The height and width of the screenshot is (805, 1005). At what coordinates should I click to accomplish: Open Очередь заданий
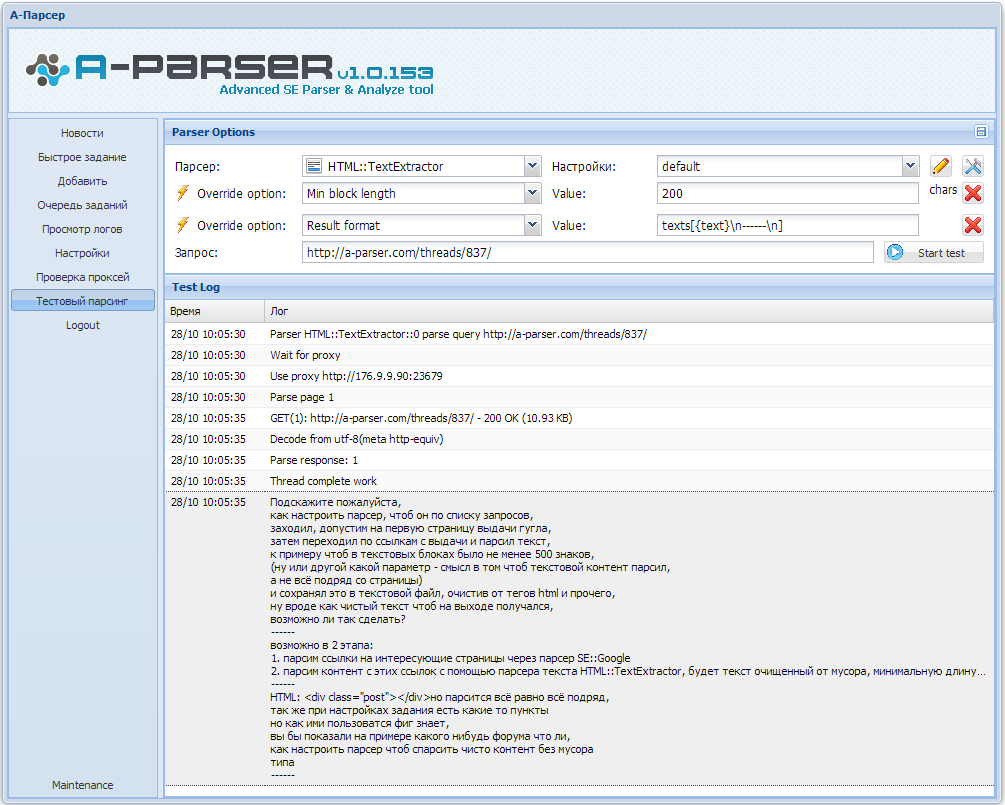(x=83, y=205)
